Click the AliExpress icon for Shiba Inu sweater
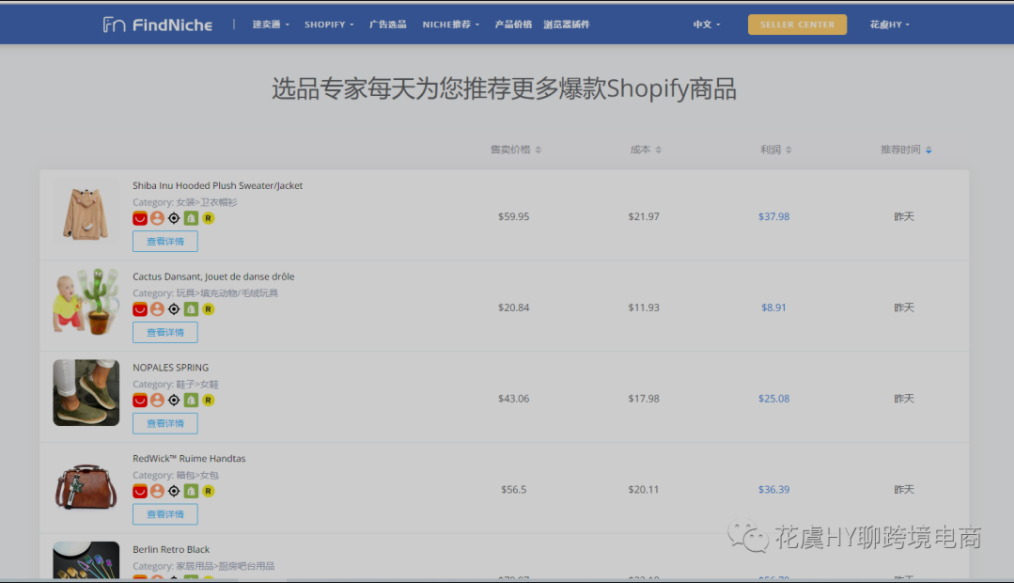1014x583 pixels. point(139,217)
